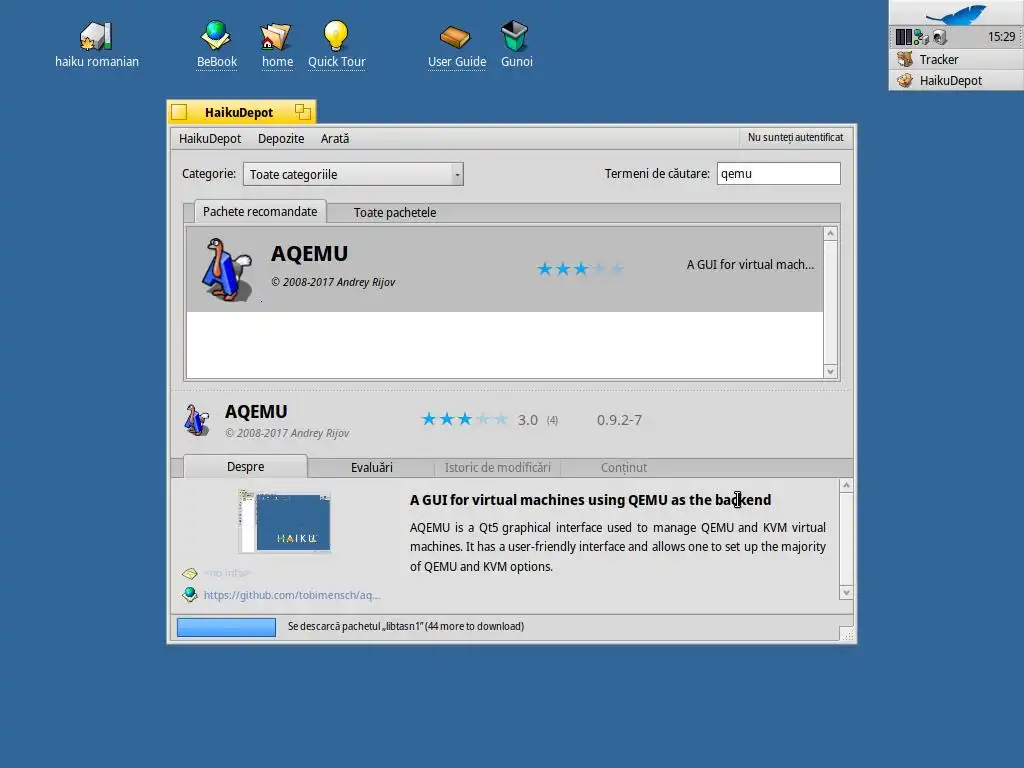Open the Istoric de modificări tab

[498, 468]
